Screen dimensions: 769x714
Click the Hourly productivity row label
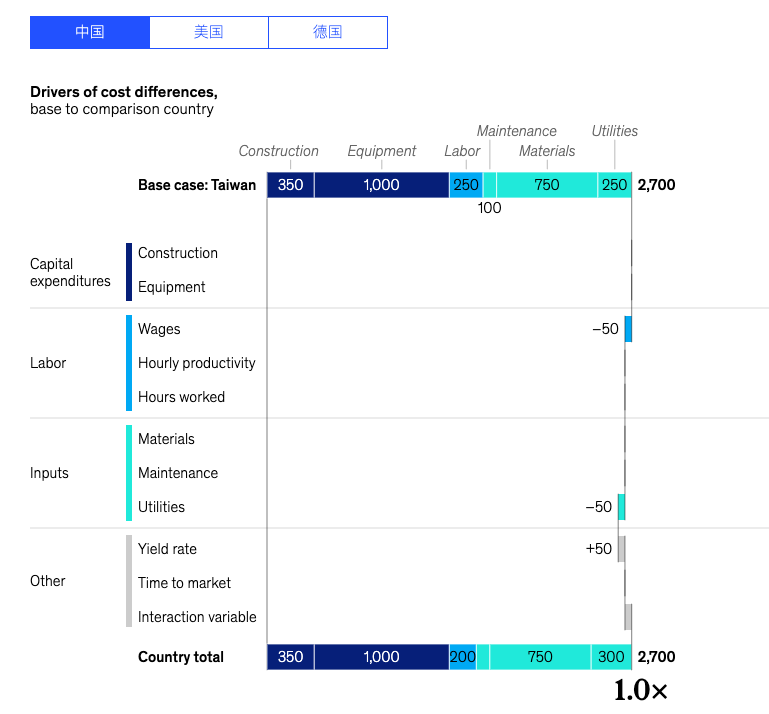(x=197, y=363)
